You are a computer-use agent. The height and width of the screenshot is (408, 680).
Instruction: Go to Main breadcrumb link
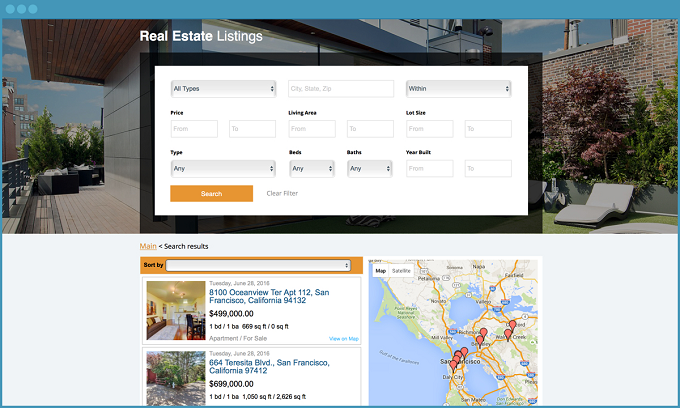pyautogui.click(x=148, y=246)
